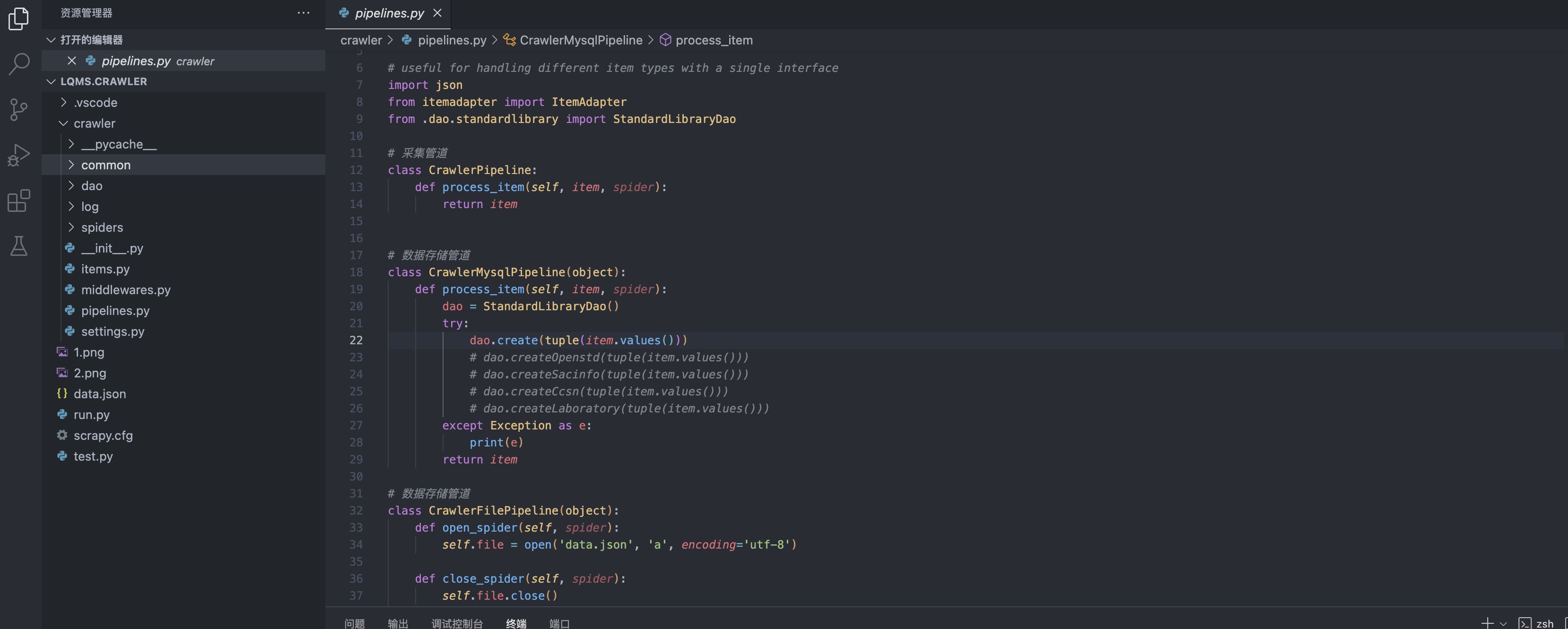Click the image icon beside 2.png
Viewport: 1568px width, 629px height.
pos(62,373)
